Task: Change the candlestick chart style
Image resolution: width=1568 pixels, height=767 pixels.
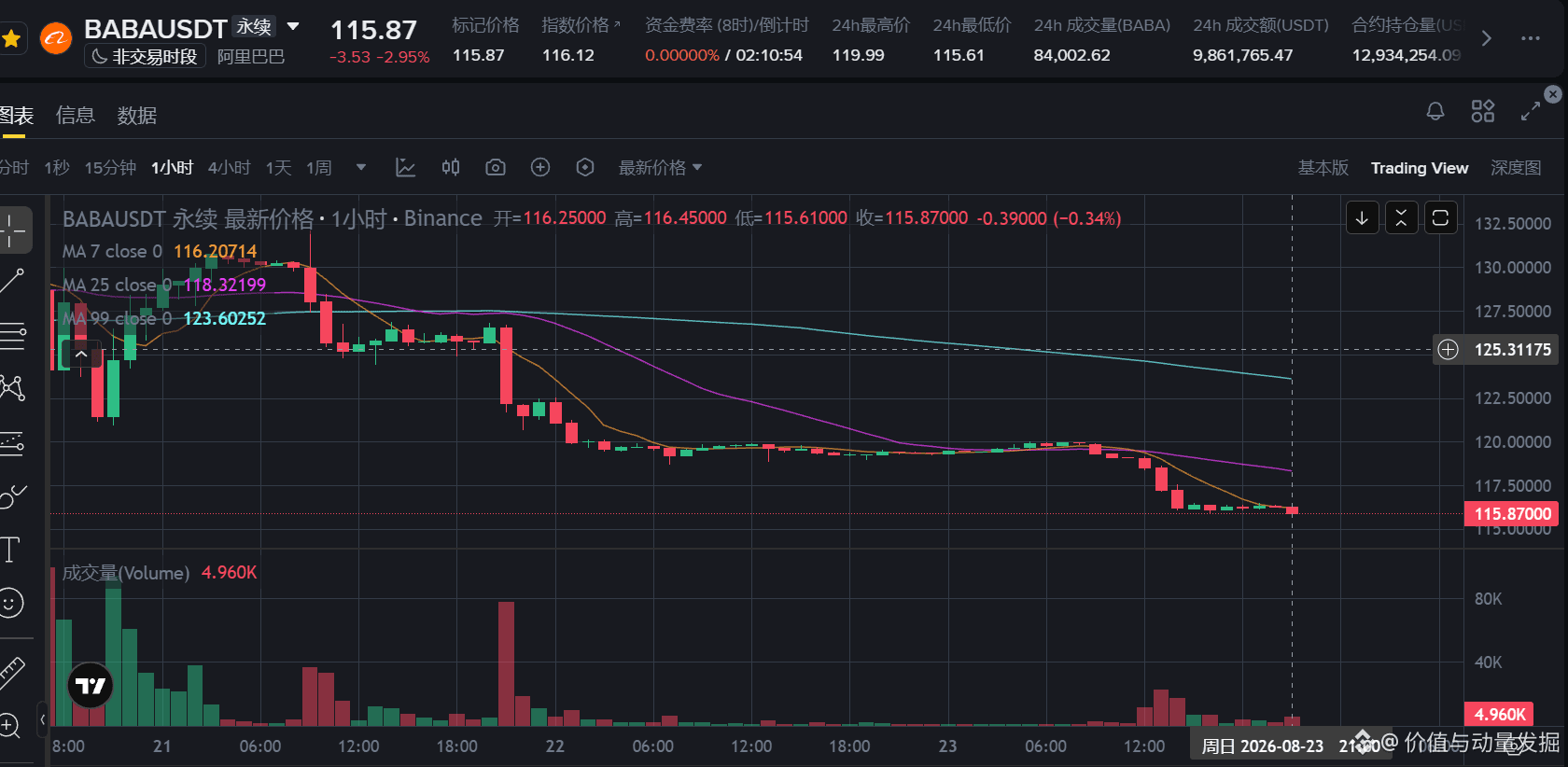Action: 451,168
